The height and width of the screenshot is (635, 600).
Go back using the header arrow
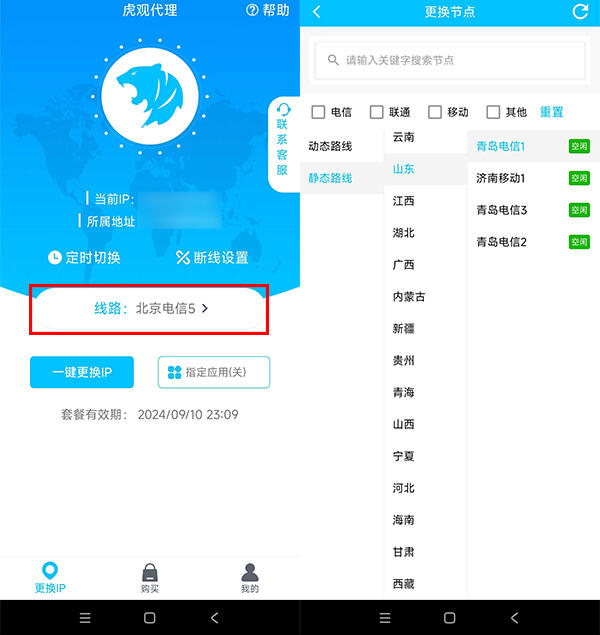coord(317,12)
